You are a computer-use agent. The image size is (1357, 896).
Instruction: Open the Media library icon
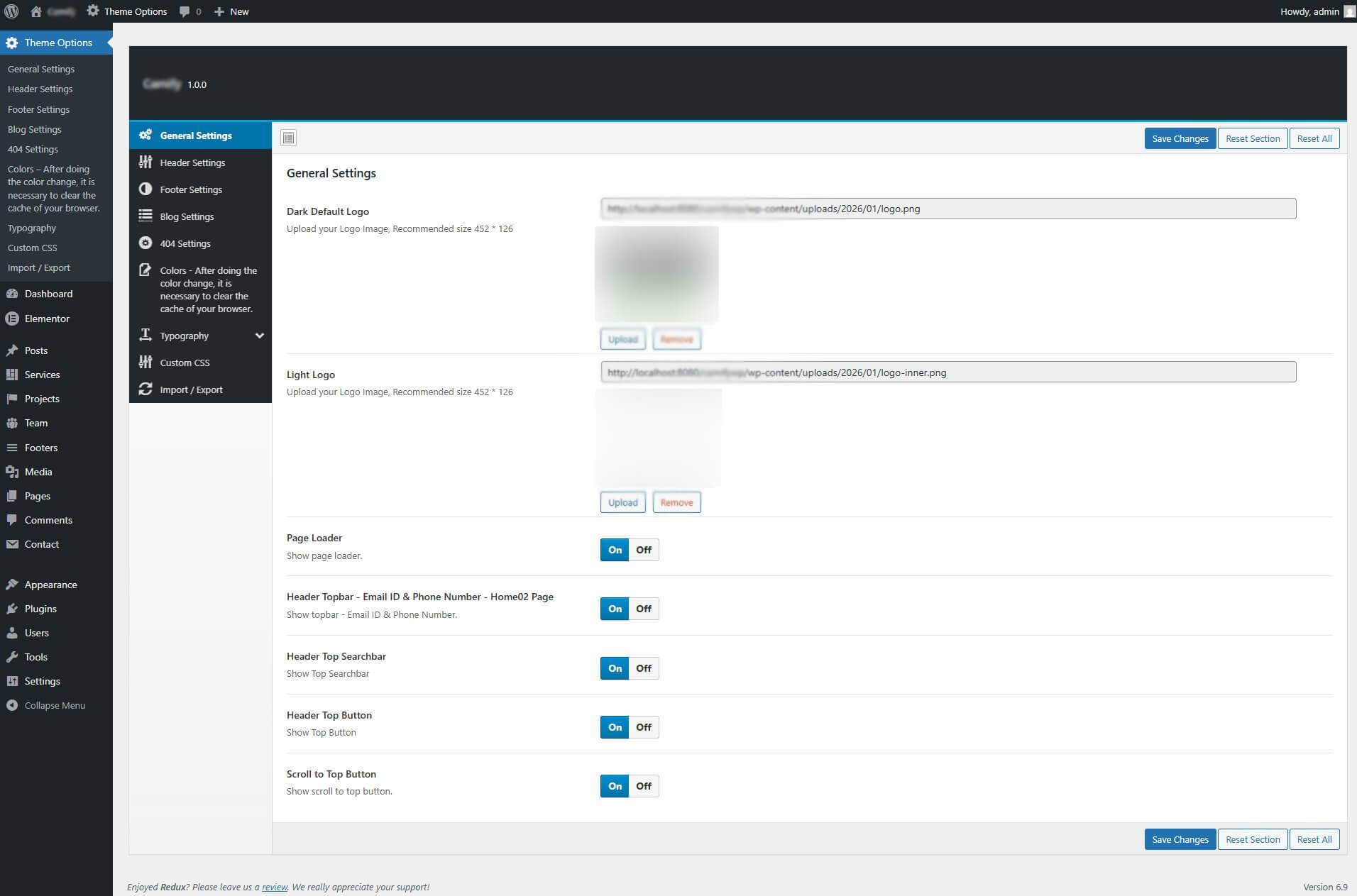[12, 472]
